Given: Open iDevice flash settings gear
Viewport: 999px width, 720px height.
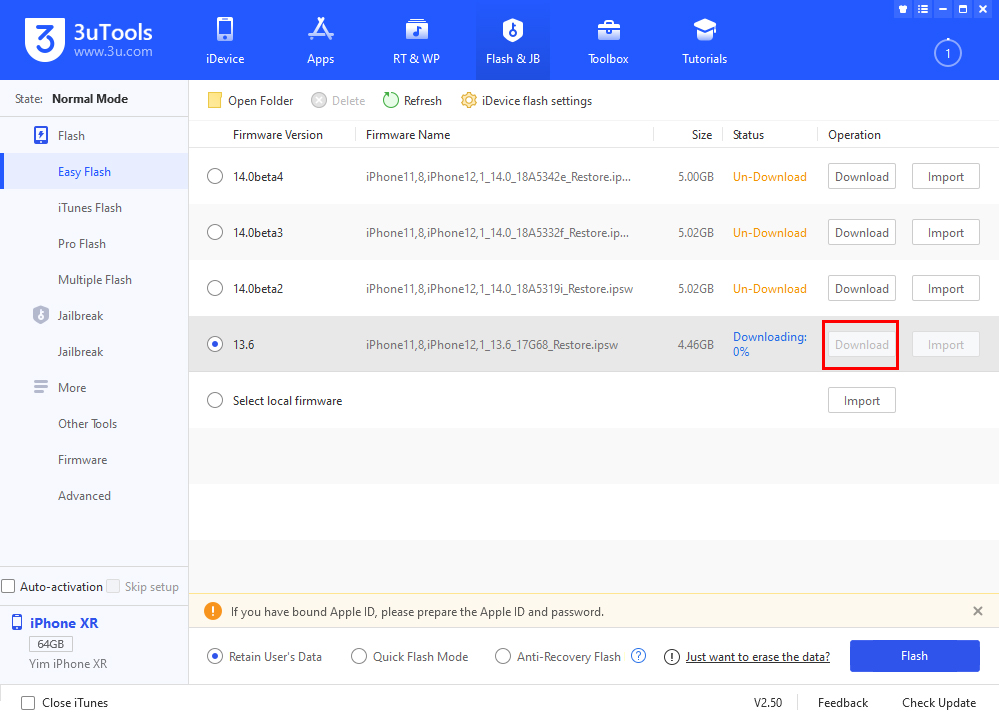Looking at the screenshot, I should [468, 100].
